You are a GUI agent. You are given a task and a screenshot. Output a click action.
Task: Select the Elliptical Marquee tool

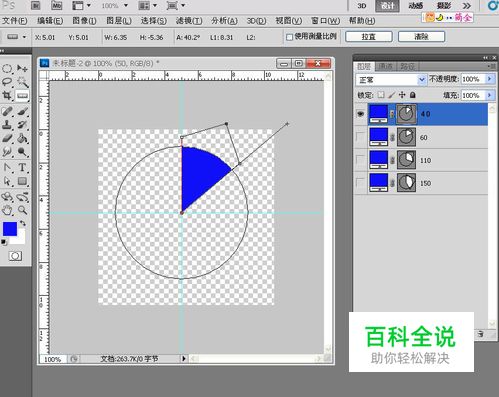[x=7, y=69]
